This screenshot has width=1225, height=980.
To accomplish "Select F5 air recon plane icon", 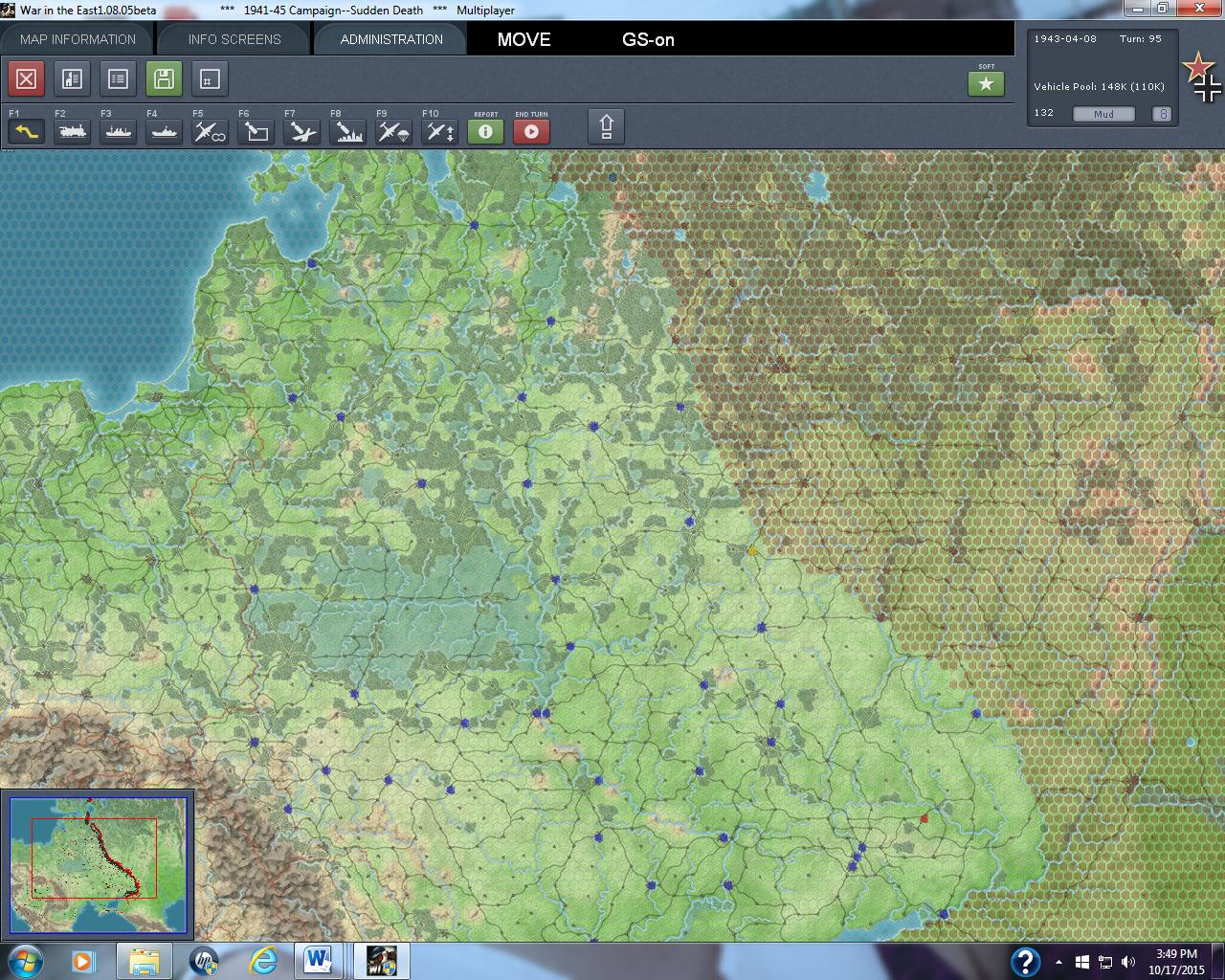I will [210, 131].
